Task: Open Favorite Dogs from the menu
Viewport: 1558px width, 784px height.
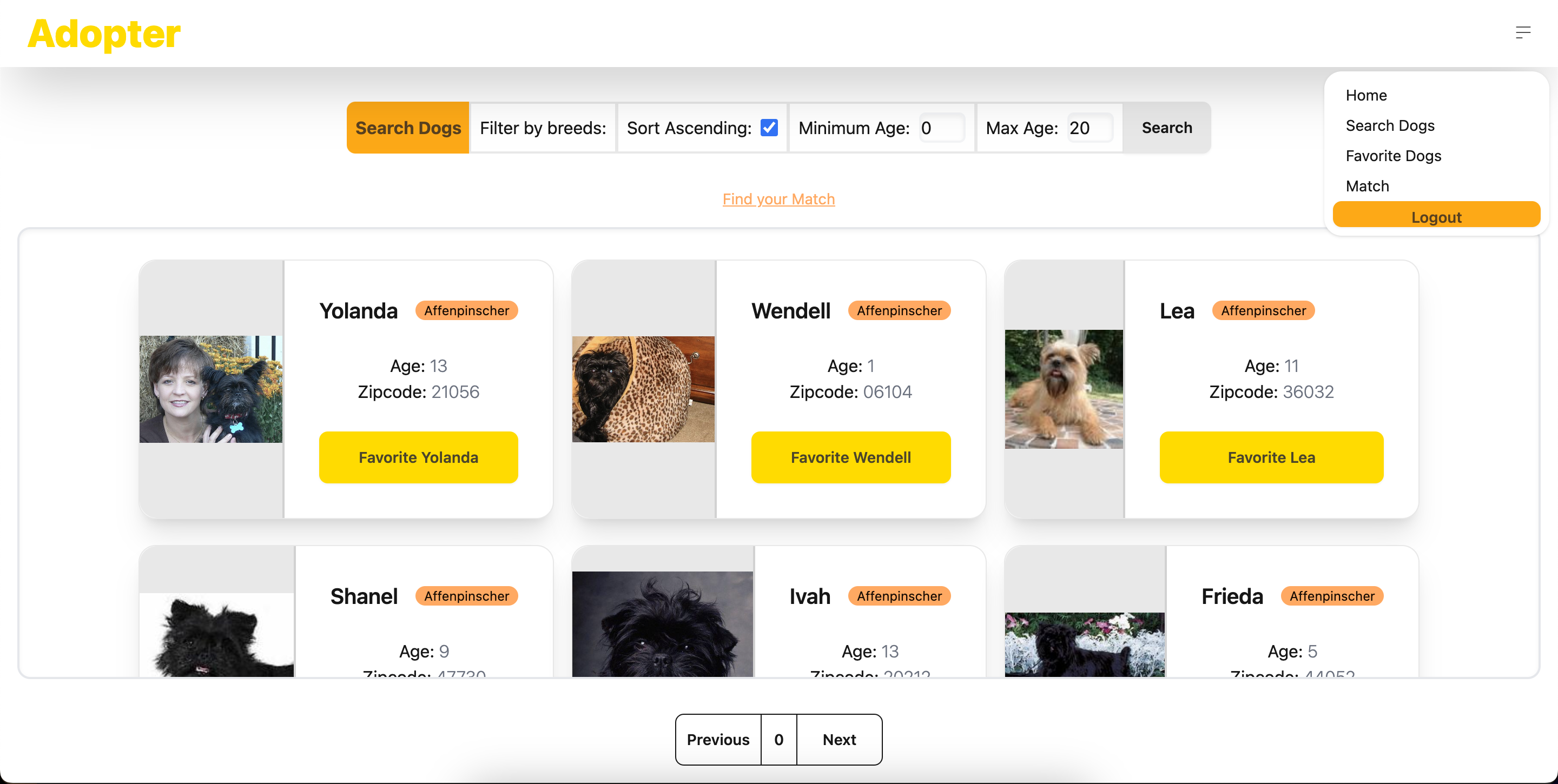Action: point(1393,155)
